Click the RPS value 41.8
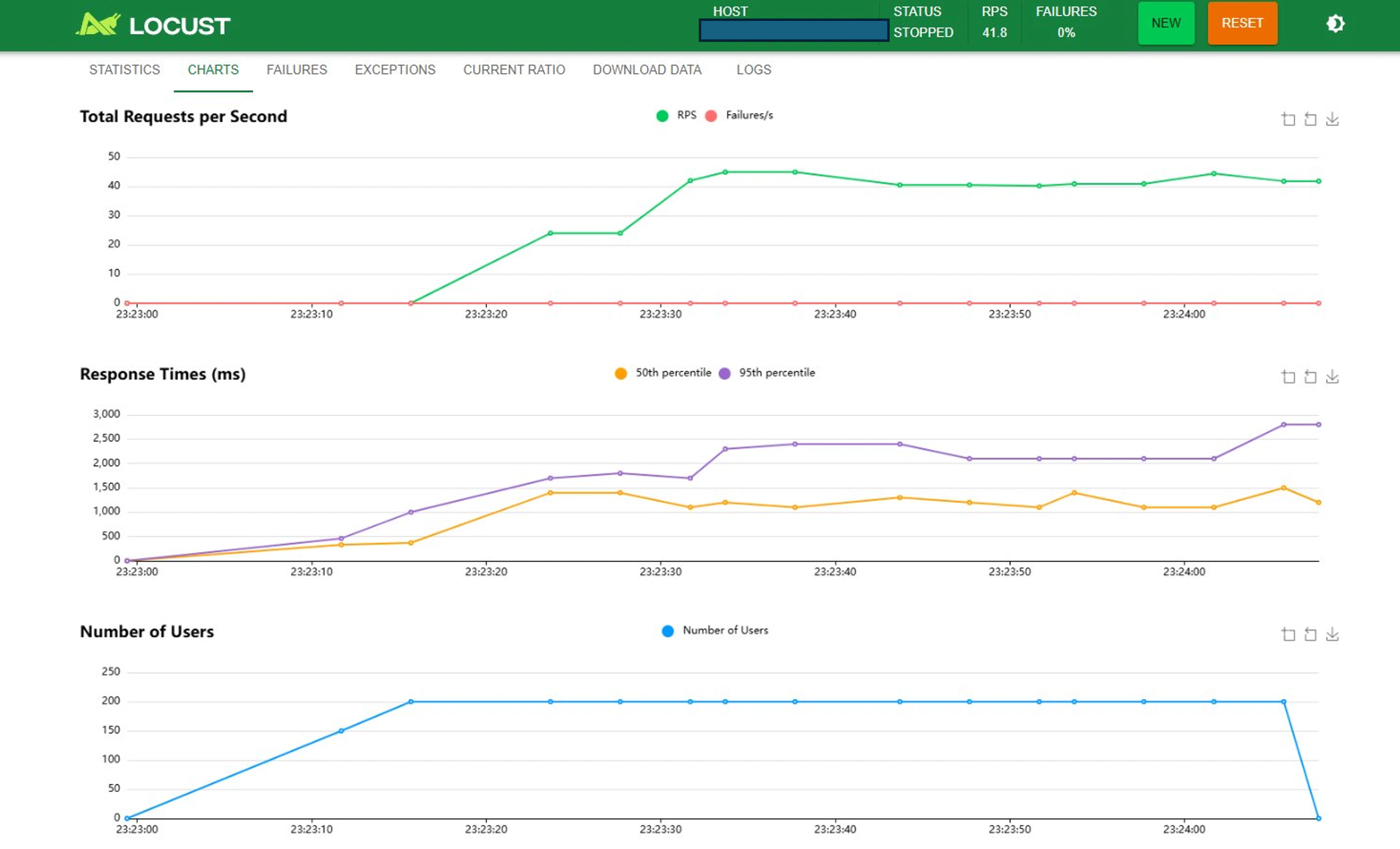Screen dimensions: 1400x849 coord(994,32)
